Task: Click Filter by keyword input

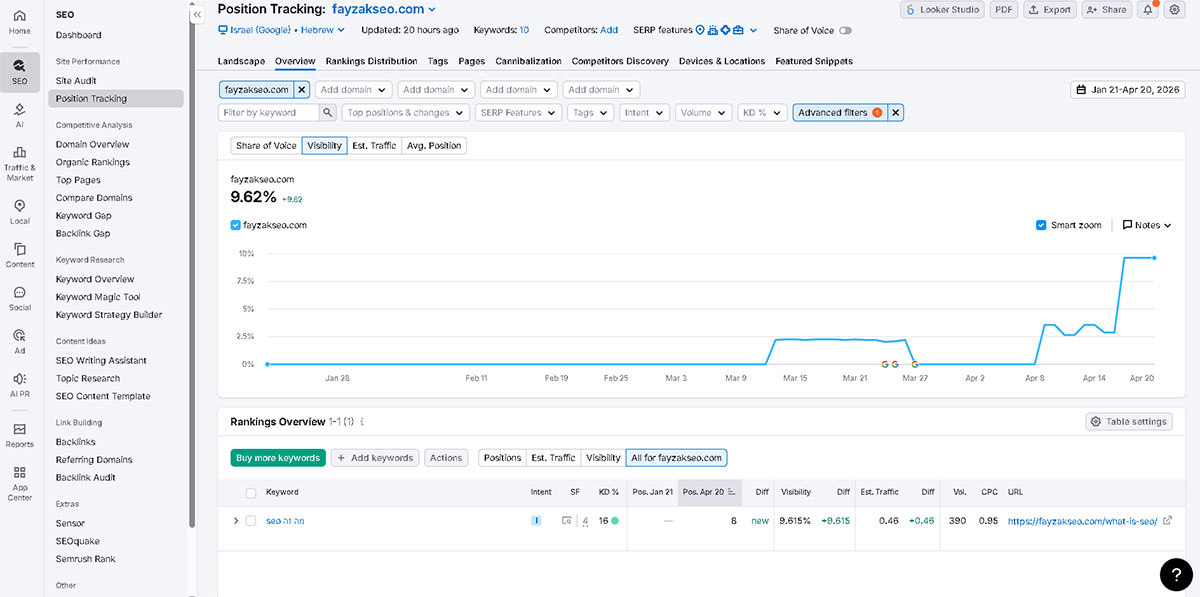Action: 269,113
